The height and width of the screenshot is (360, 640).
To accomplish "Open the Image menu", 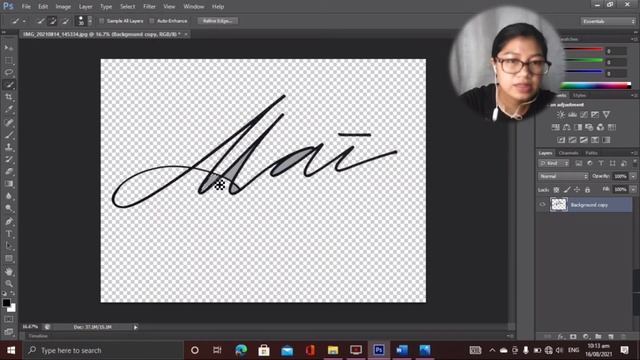I will pyautogui.click(x=63, y=7).
